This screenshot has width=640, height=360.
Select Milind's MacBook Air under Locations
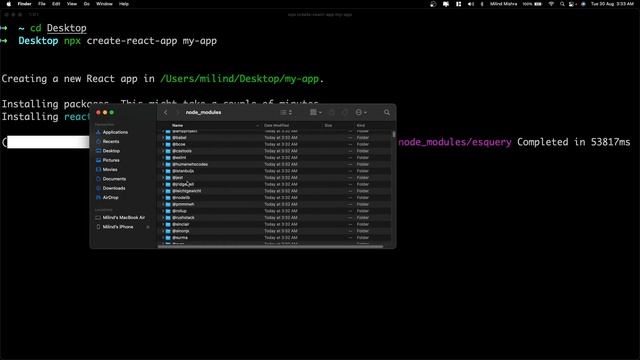[x=120, y=218]
